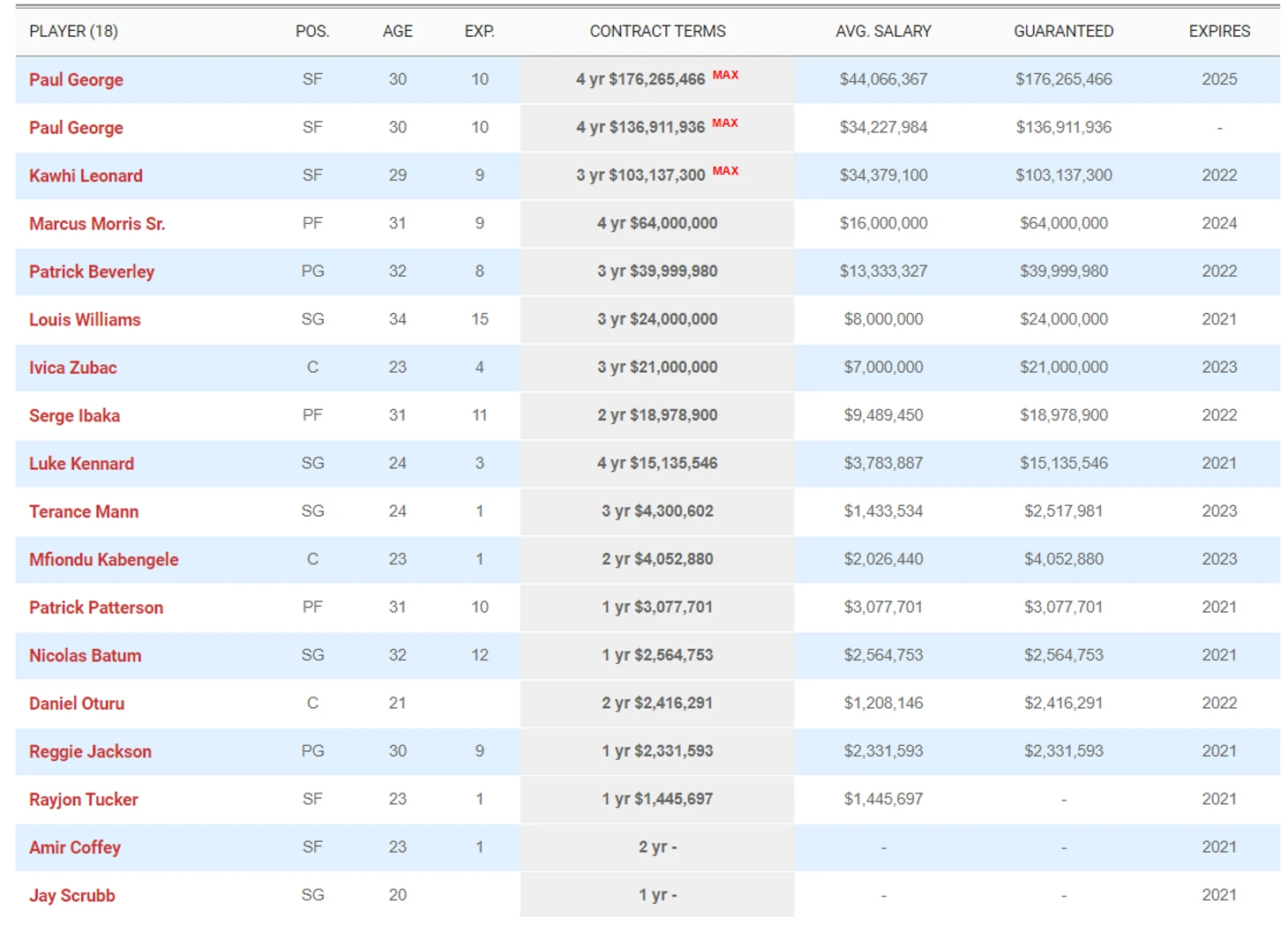This screenshot has height=932, width=1288.
Task: Click Louis Williams' experience value 15
Action: point(480,320)
